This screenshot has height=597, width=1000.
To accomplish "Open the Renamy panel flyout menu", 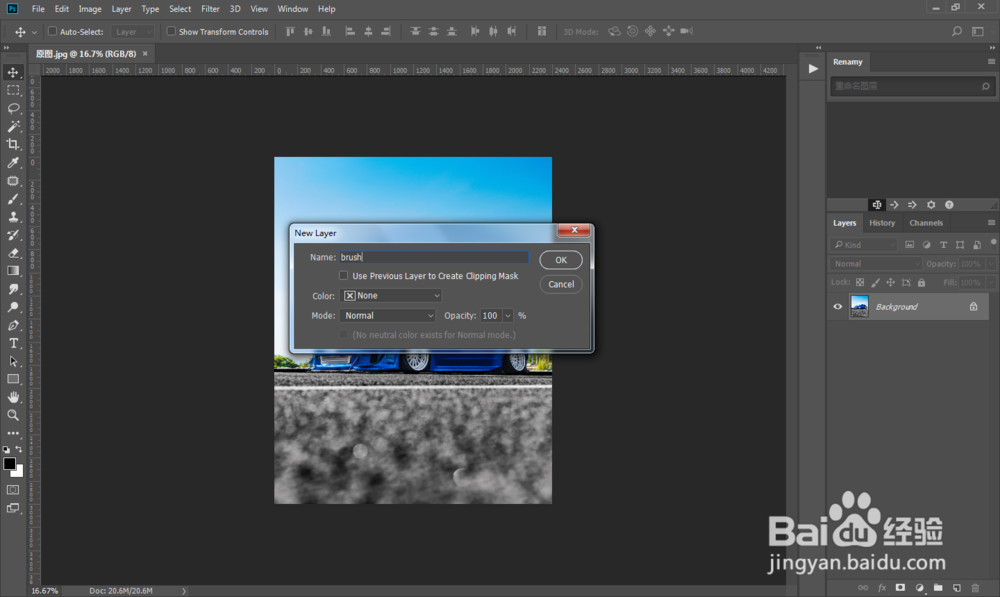I will point(991,61).
